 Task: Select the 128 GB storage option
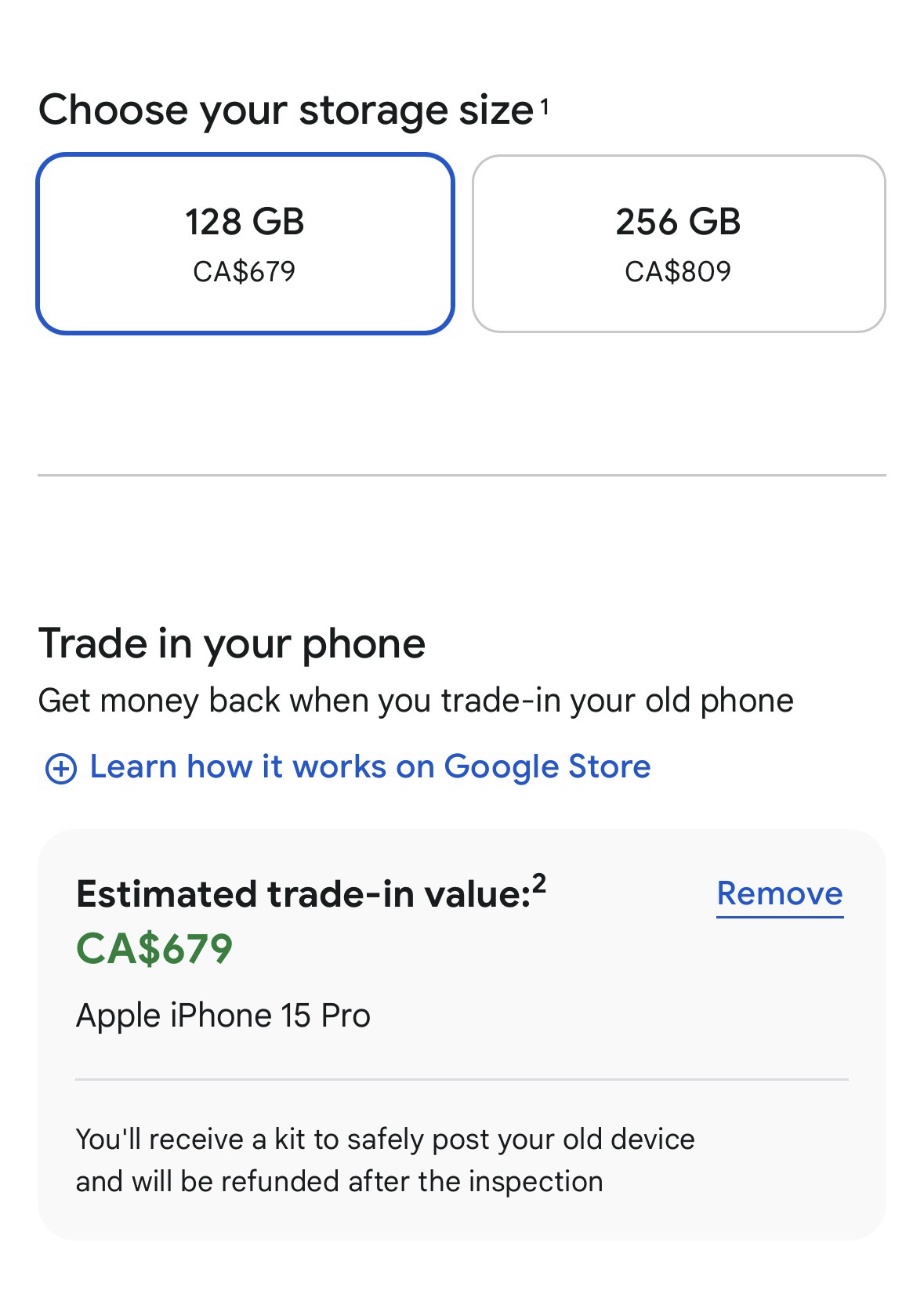tap(245, 244)
